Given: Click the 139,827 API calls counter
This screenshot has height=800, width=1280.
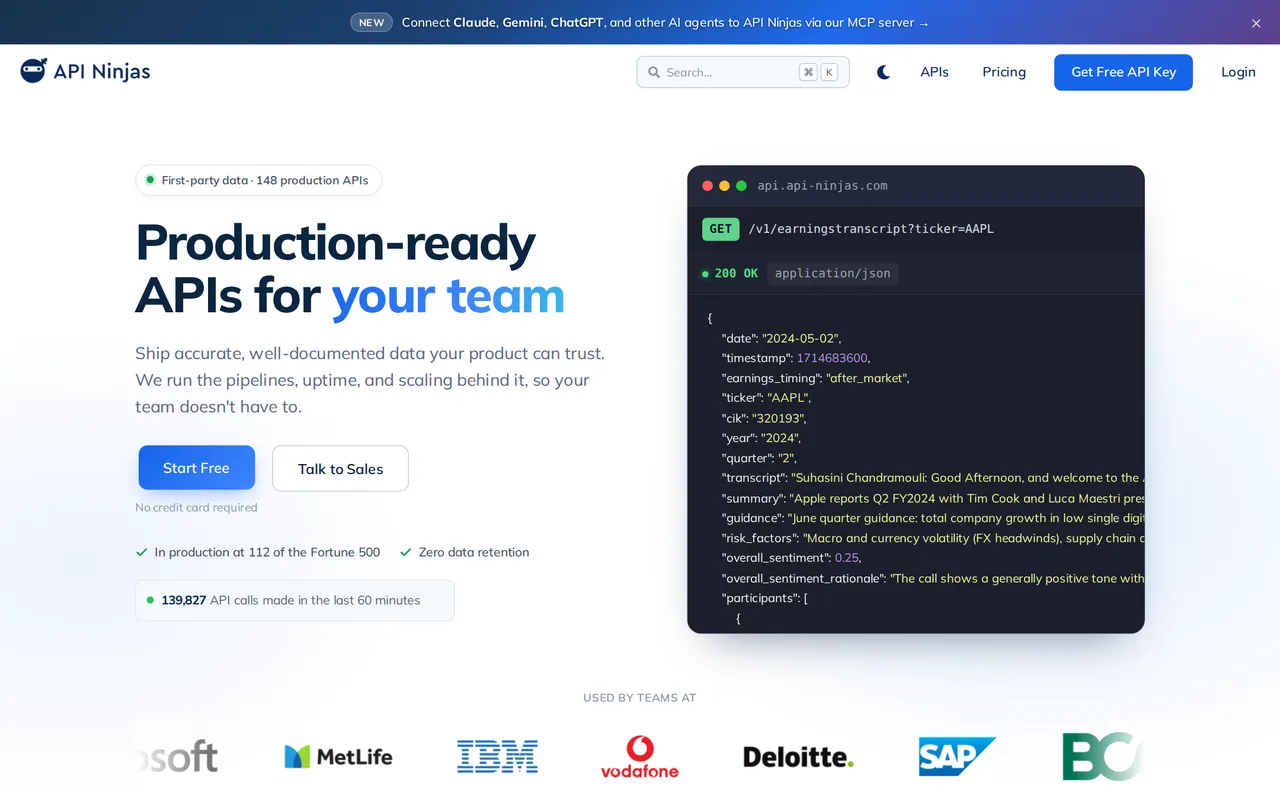Looking at the screenshot, I should (x=294, y=600).
